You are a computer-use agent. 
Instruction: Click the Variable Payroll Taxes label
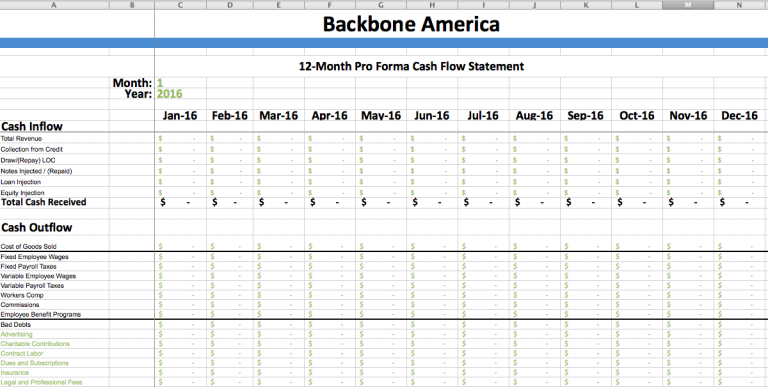click(x=32, y=286)
